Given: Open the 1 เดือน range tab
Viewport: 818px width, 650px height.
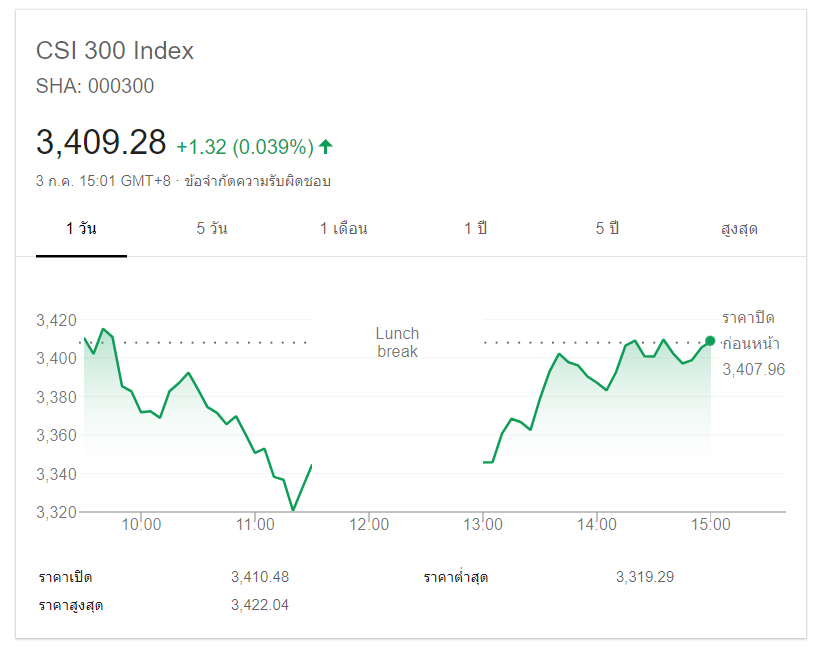Looking at the screenshot, I should [x=343, y=229].
